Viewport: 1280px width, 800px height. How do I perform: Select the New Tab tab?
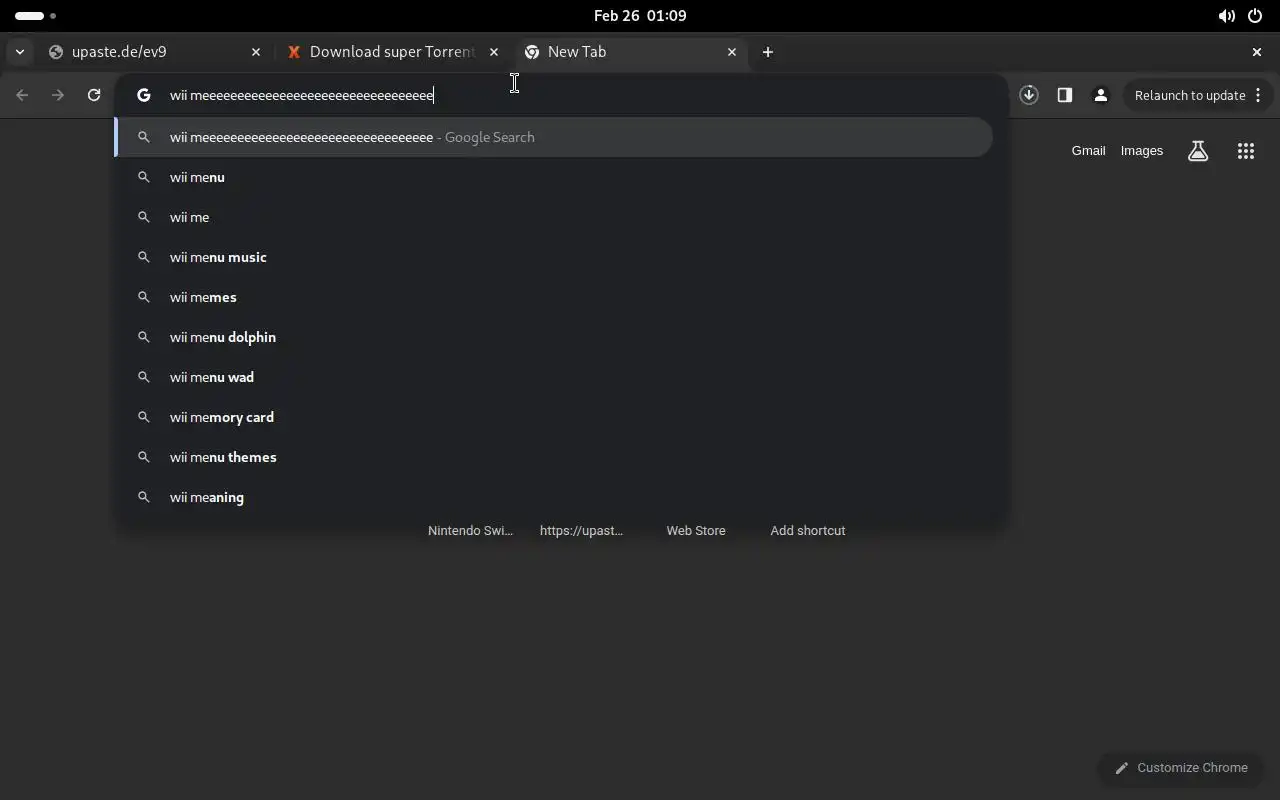pyautogui.click(x=630, y=52)
